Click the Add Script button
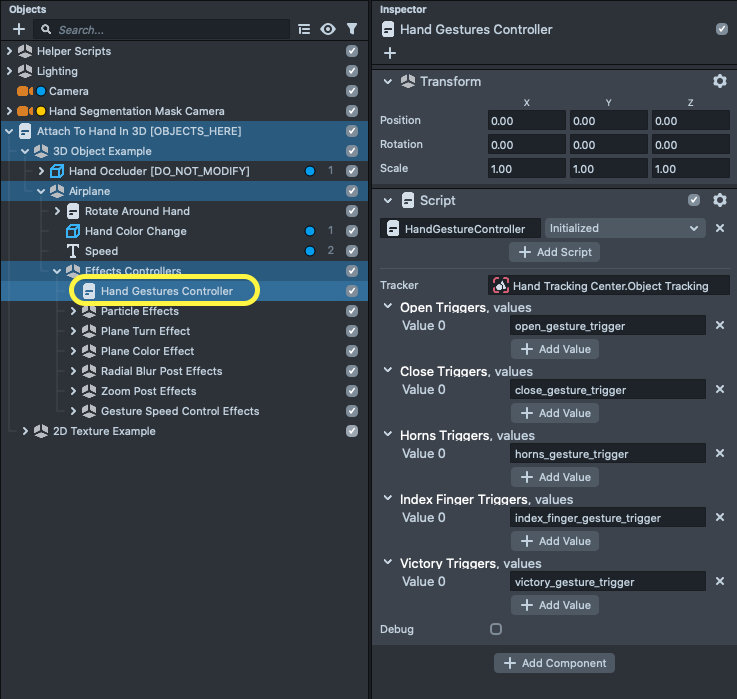737x699 pixels. [555, 252]
